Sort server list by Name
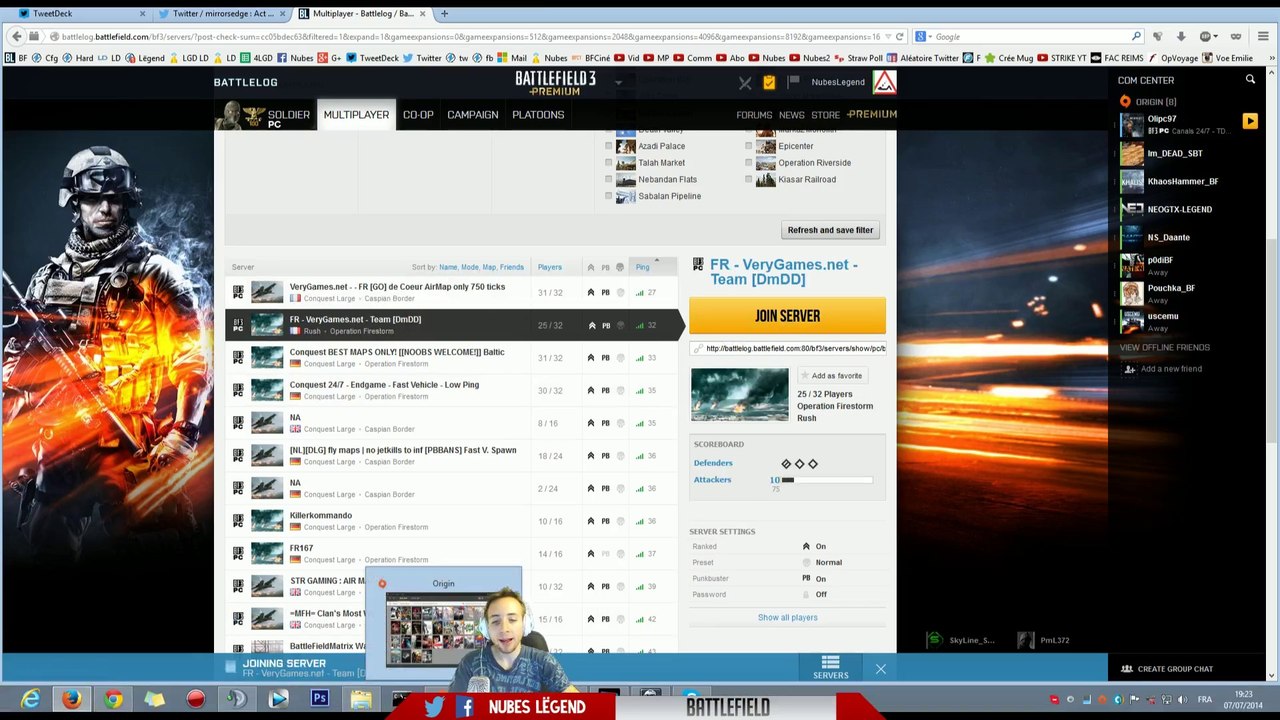The height and width of the screenshot is (720, 1280). pyautogui.click(x=448, y=267)
